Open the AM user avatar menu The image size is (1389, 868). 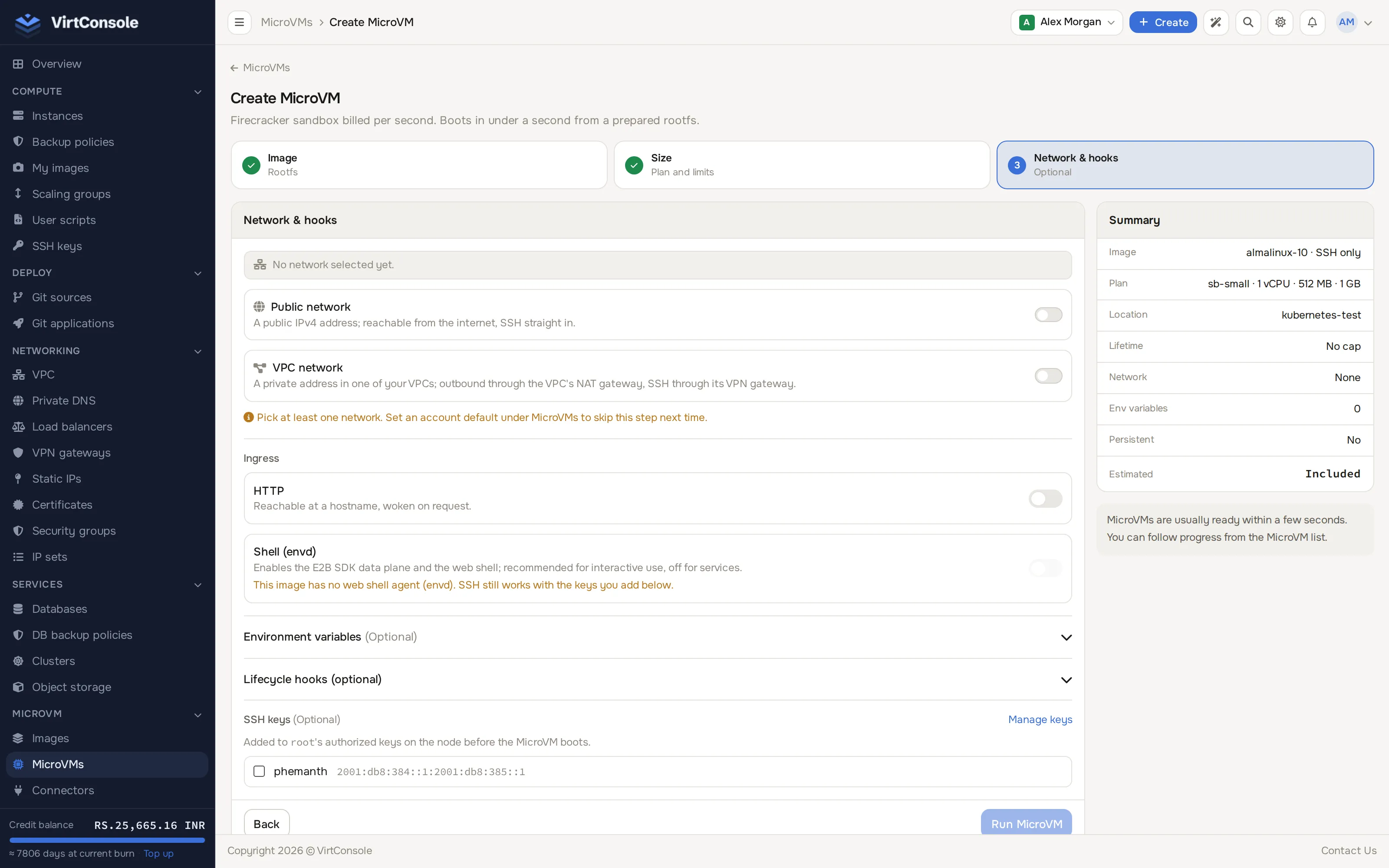(x=1354, y=23)
